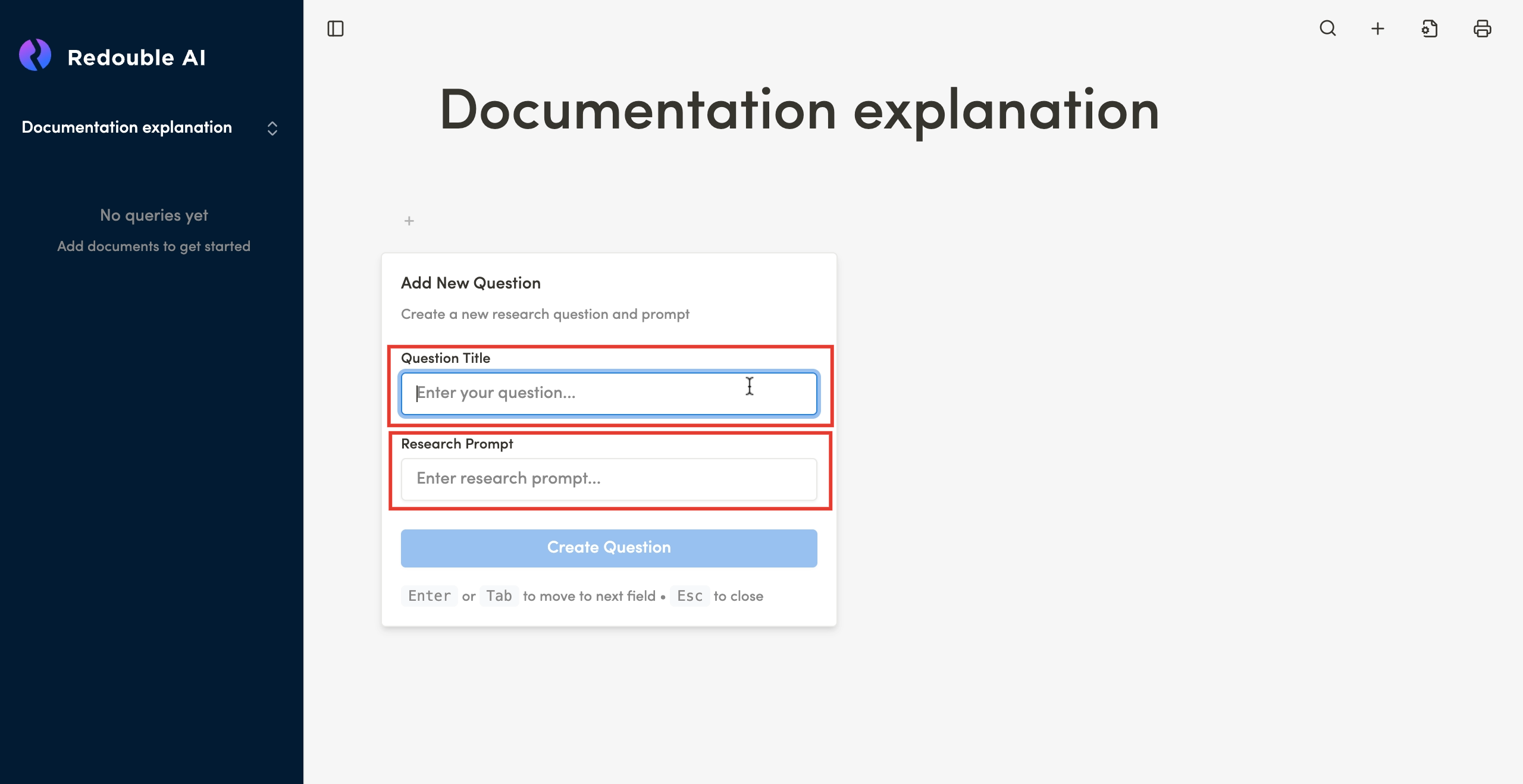
Task: Click the small plus above the question form
Action: point(409,221)
